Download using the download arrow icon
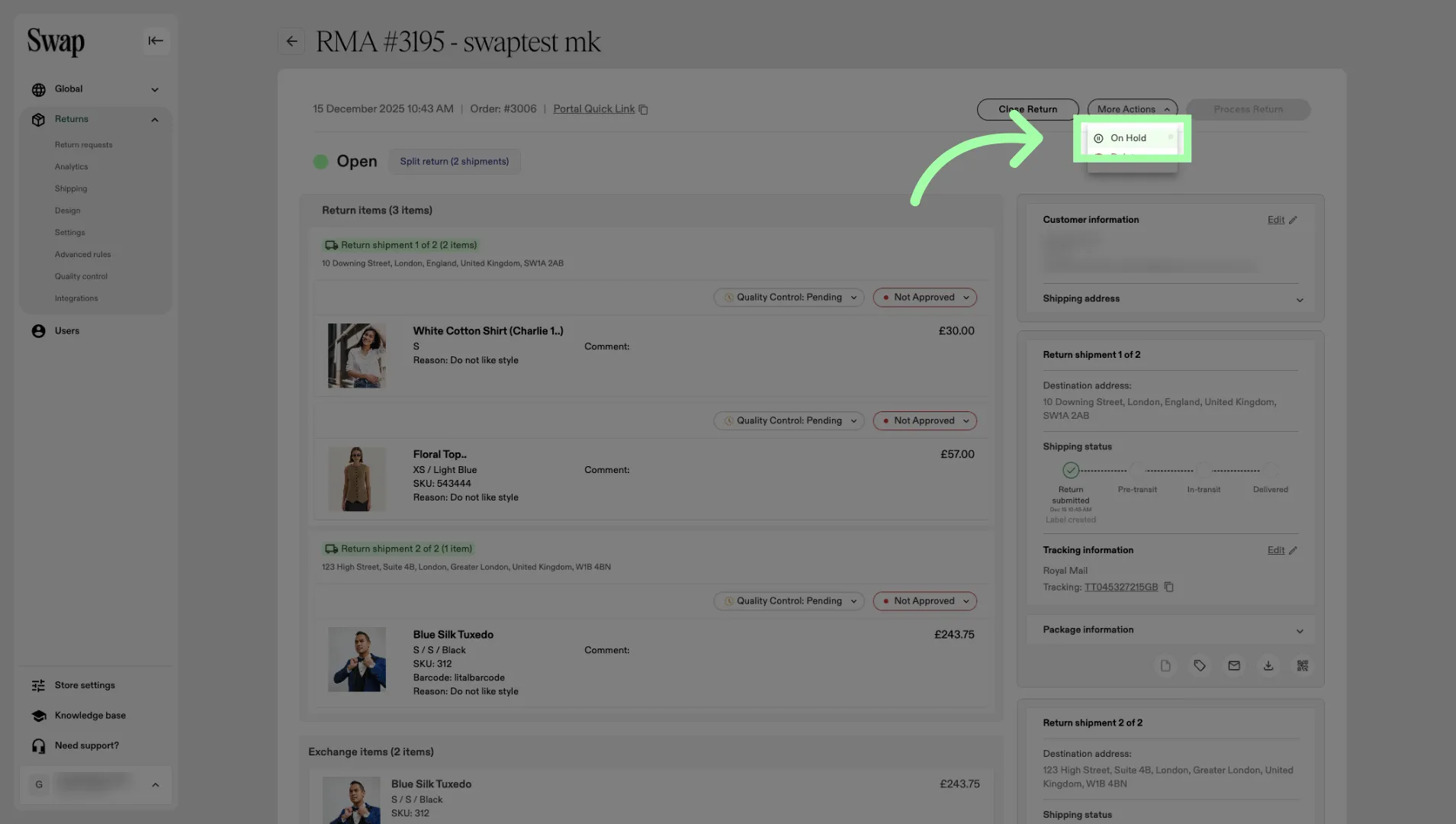This screenshot has height=824, width=1456. (x=1268, y=666)
